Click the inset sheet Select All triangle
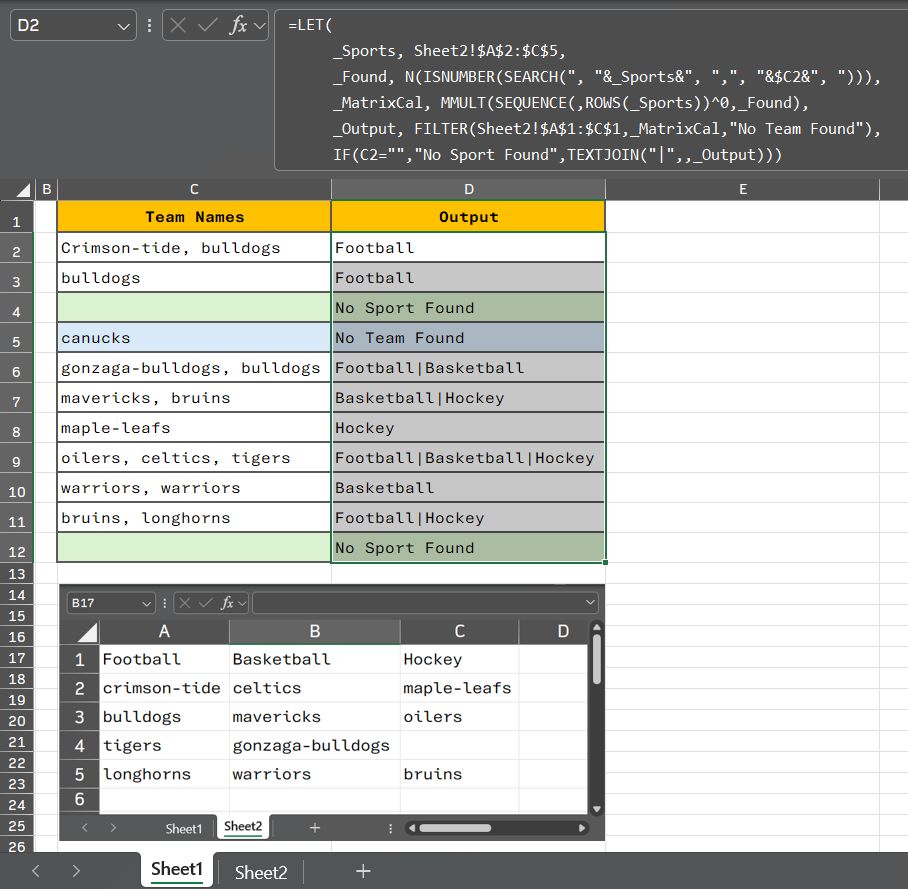This screenshot has height=889, width=908. [x=87, y=632]
